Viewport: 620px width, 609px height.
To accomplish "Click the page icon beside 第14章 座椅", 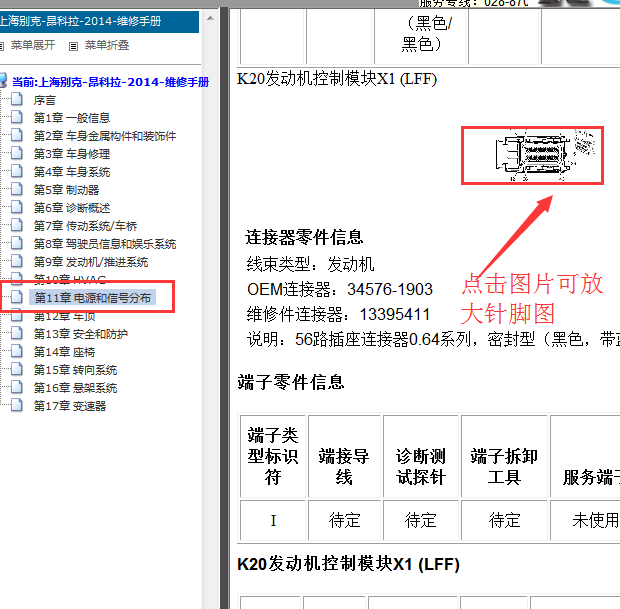I will pyautogui.click(x=17, y=351).
